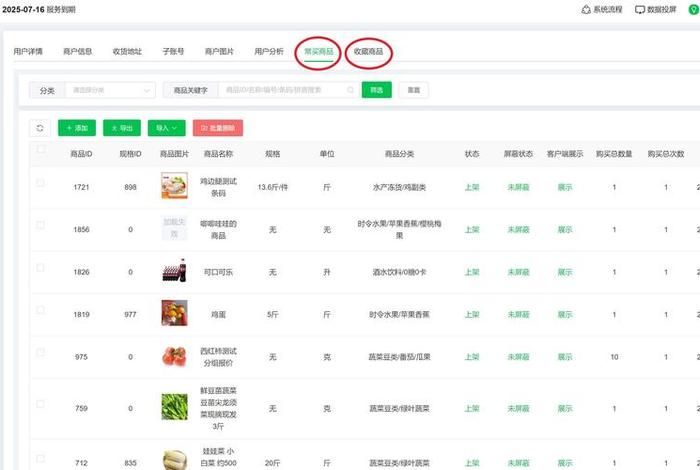Image resolution: width=700 pixels, height=470 pixels.
Task: Switch to the 用户分析 tab
Action: point(269,51)
